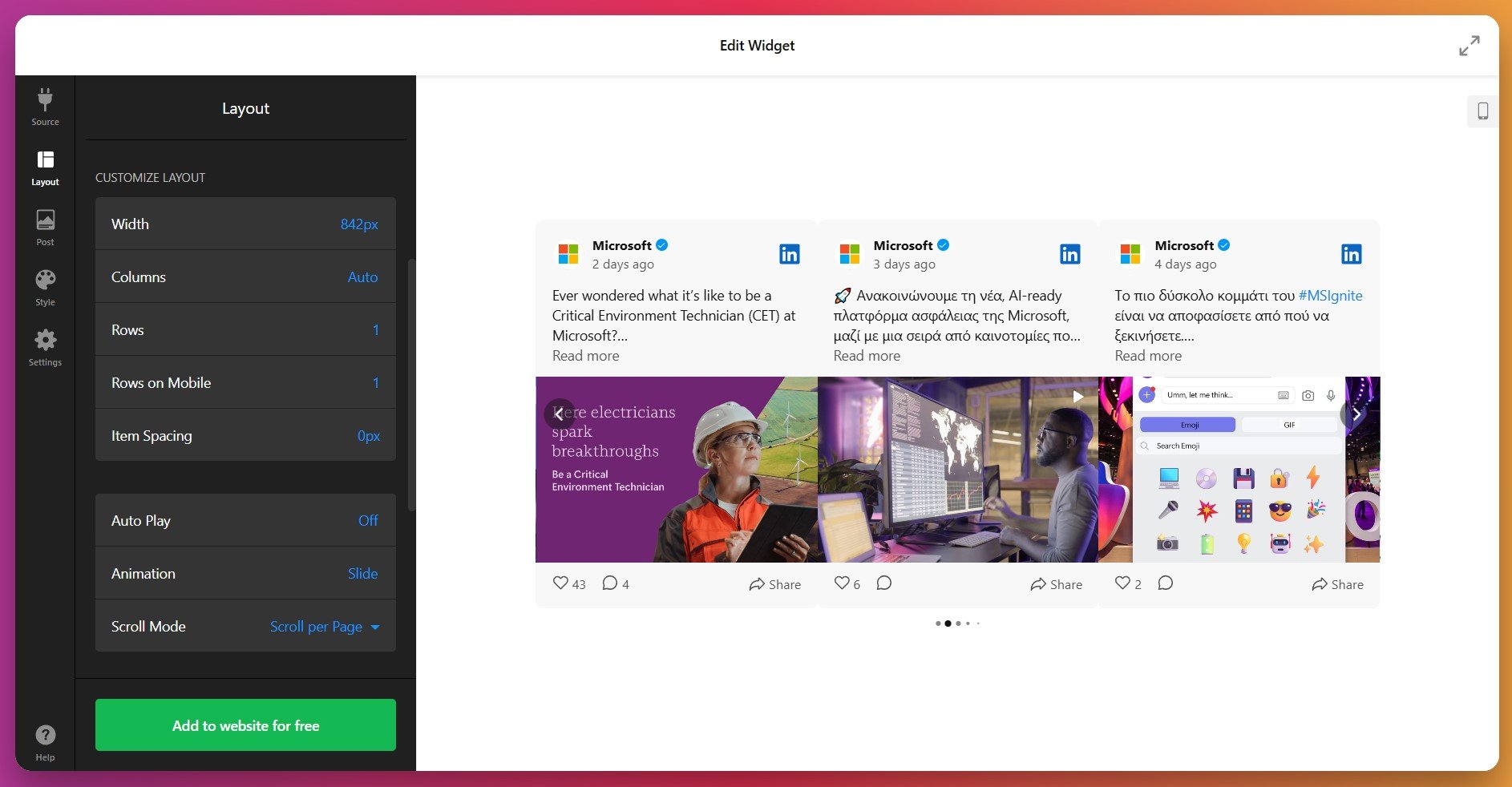Expand the widget editor to fullscreen
The height and width of the screenshot is (787, 1512).
1469,46
